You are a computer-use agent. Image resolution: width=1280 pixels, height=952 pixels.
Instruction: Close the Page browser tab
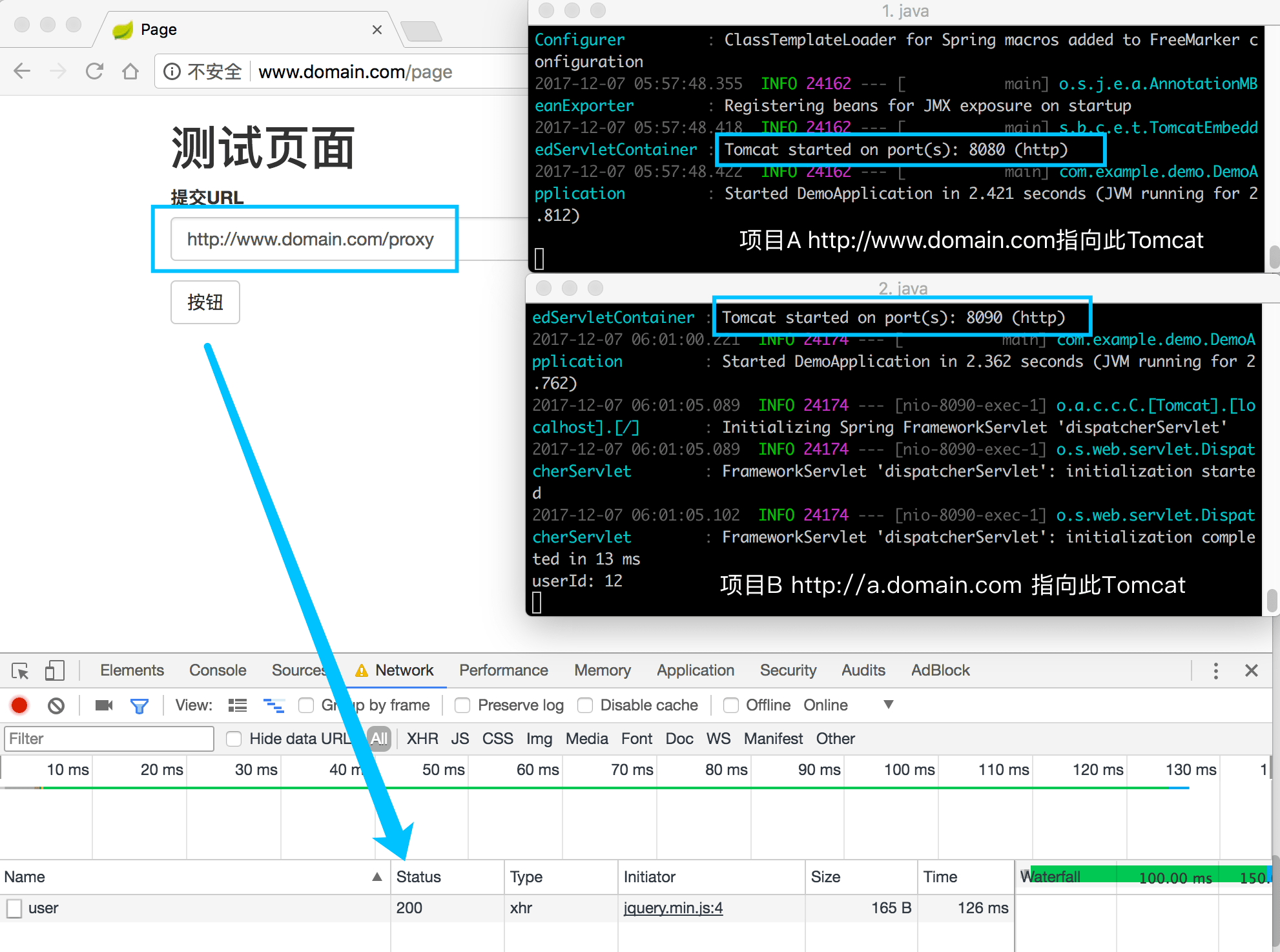(x=377, y=30)
